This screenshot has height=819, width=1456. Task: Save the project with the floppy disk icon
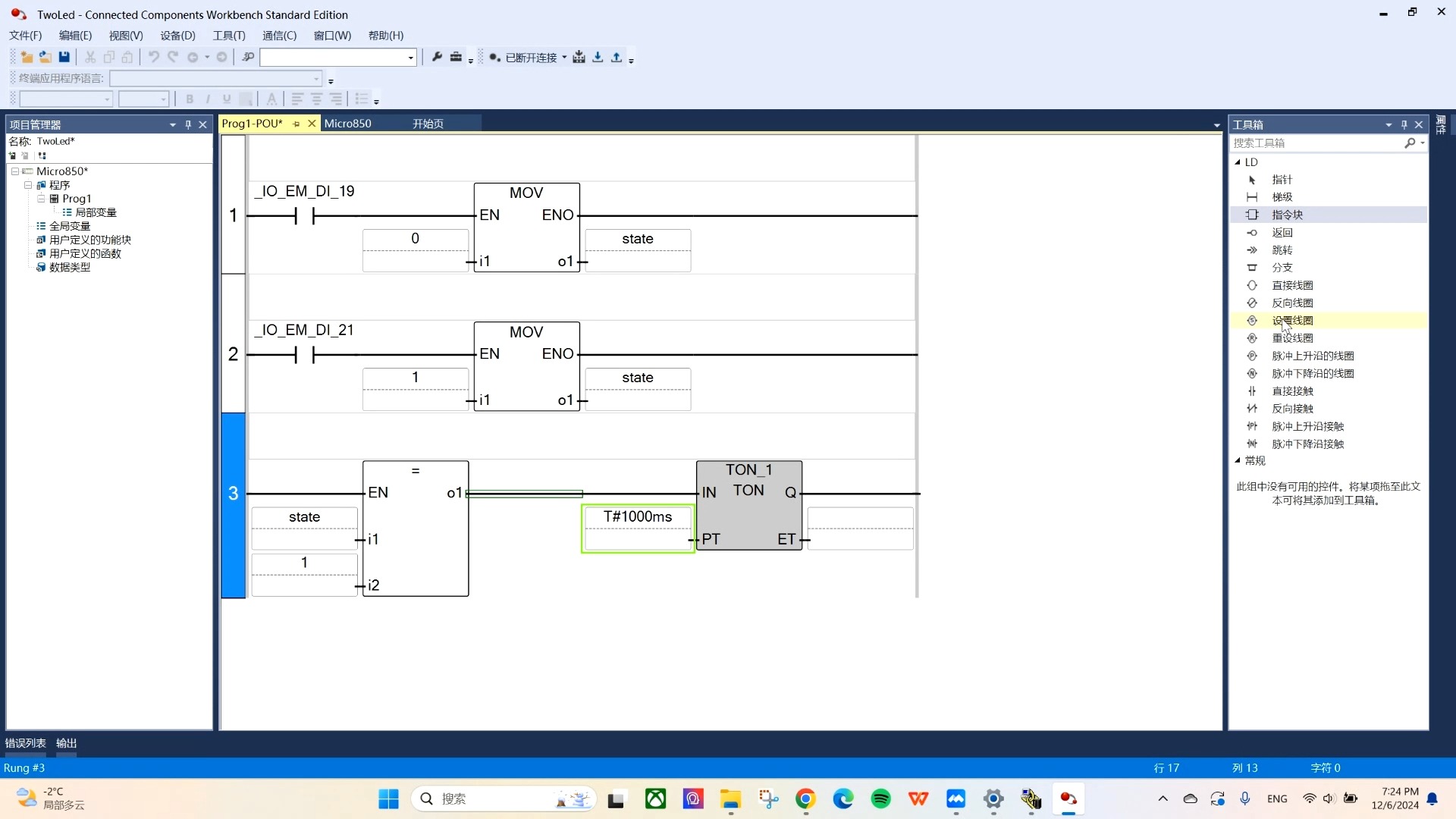pos(64,57)
